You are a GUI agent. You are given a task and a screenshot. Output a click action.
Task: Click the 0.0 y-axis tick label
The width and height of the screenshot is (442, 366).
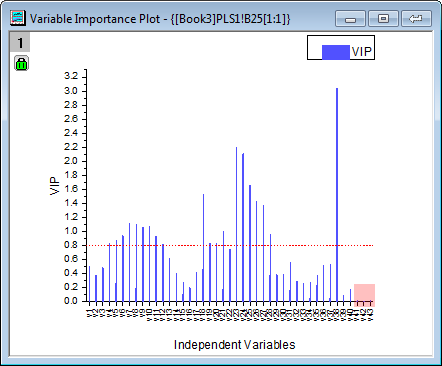pyautogui.click(x=71, y=301)
